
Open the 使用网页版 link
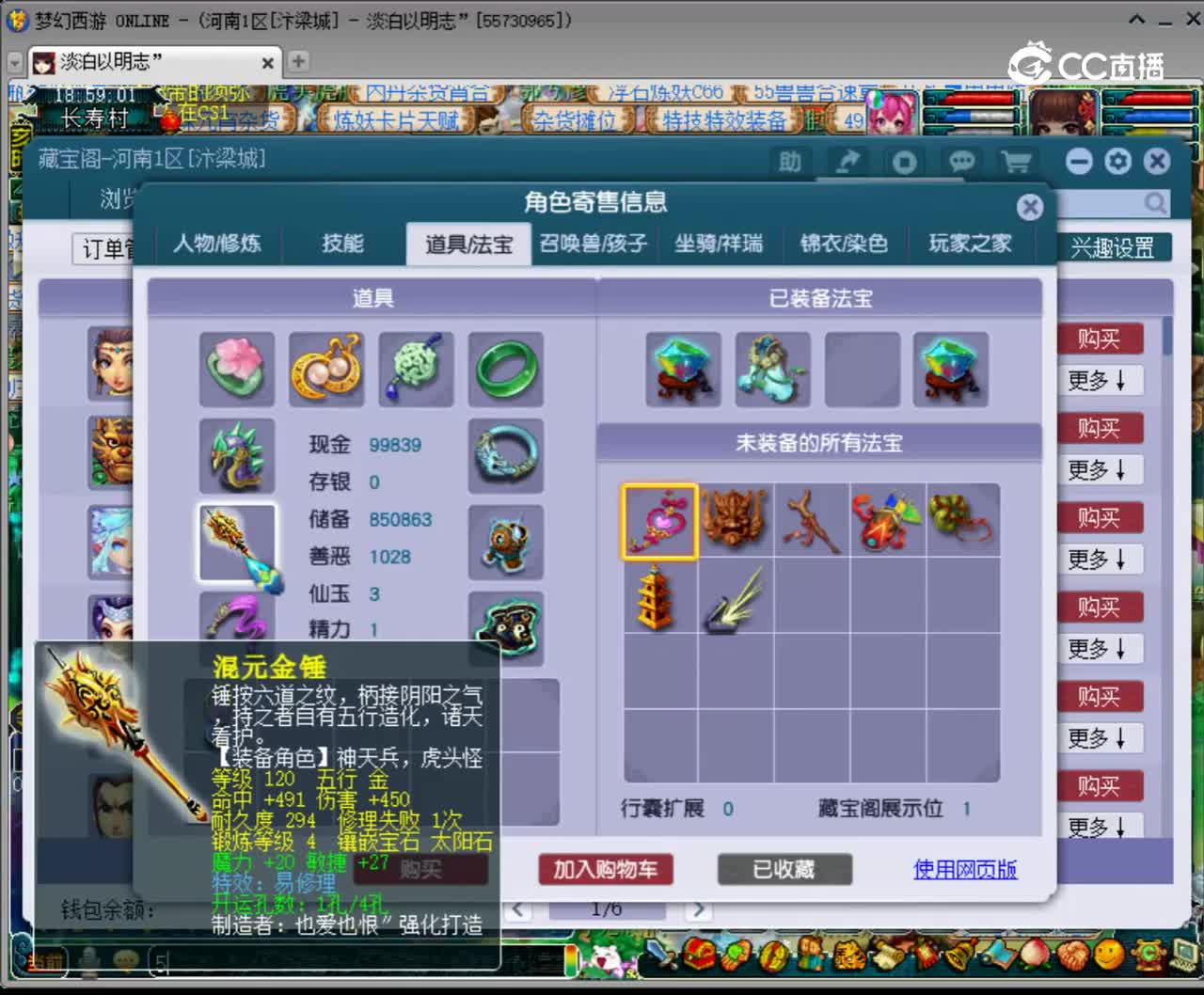[965, 869]
